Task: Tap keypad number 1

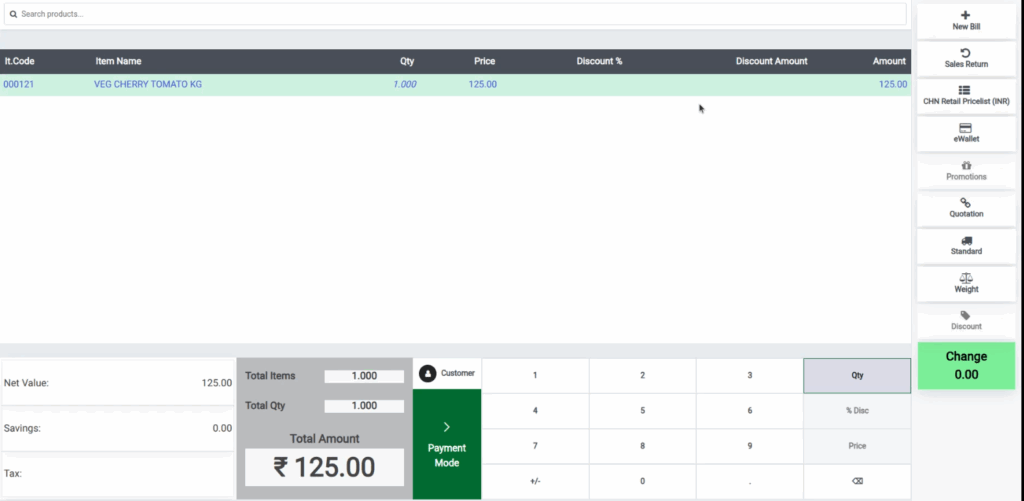Action: pyautogui.click(x=535, y=376)
